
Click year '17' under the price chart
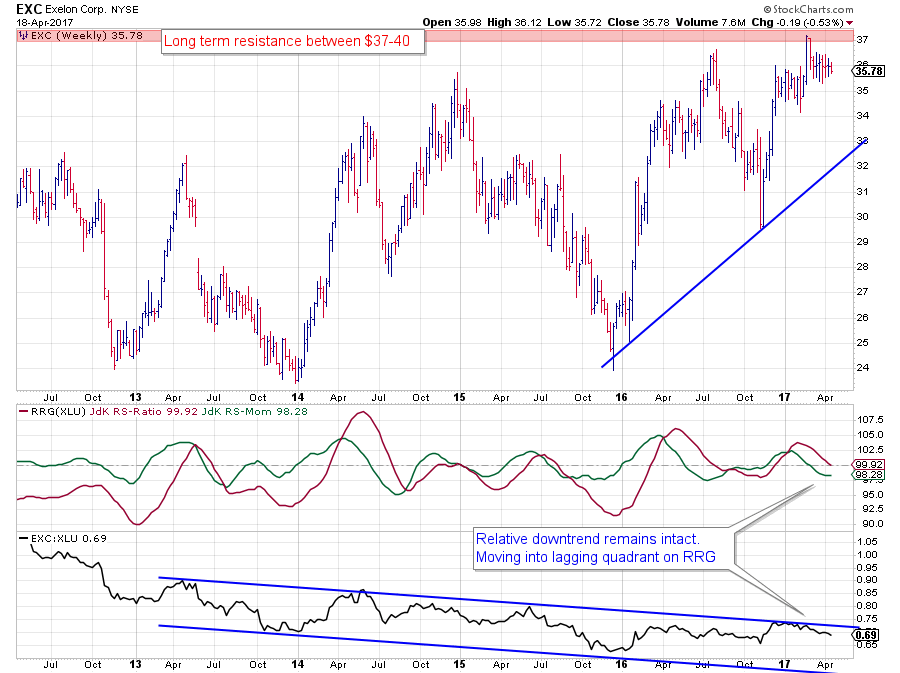(x=784, y=397)
